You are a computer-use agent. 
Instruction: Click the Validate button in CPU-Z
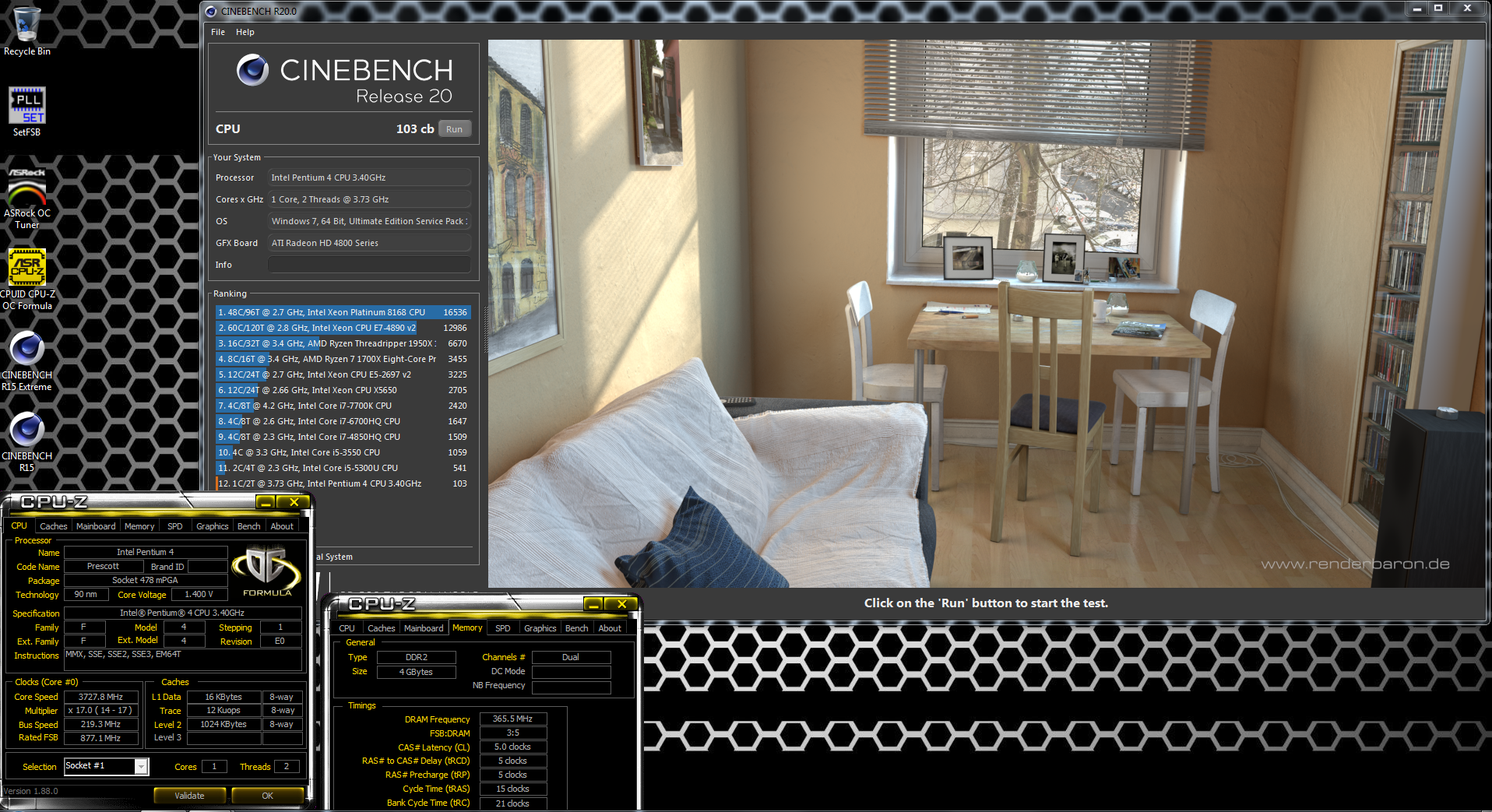(189, 796)
